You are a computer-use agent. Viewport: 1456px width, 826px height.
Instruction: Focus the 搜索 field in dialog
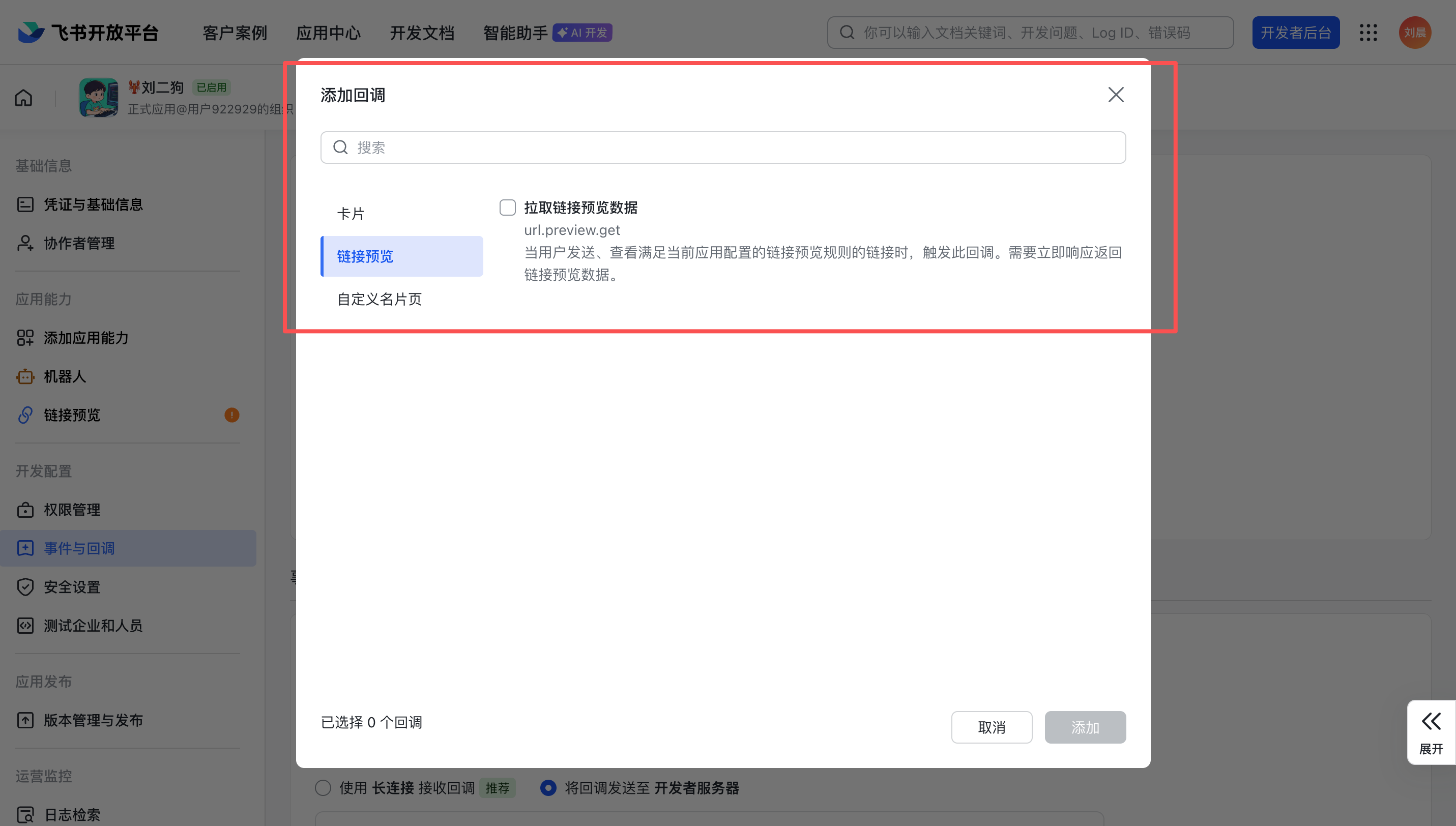point(723,147)
